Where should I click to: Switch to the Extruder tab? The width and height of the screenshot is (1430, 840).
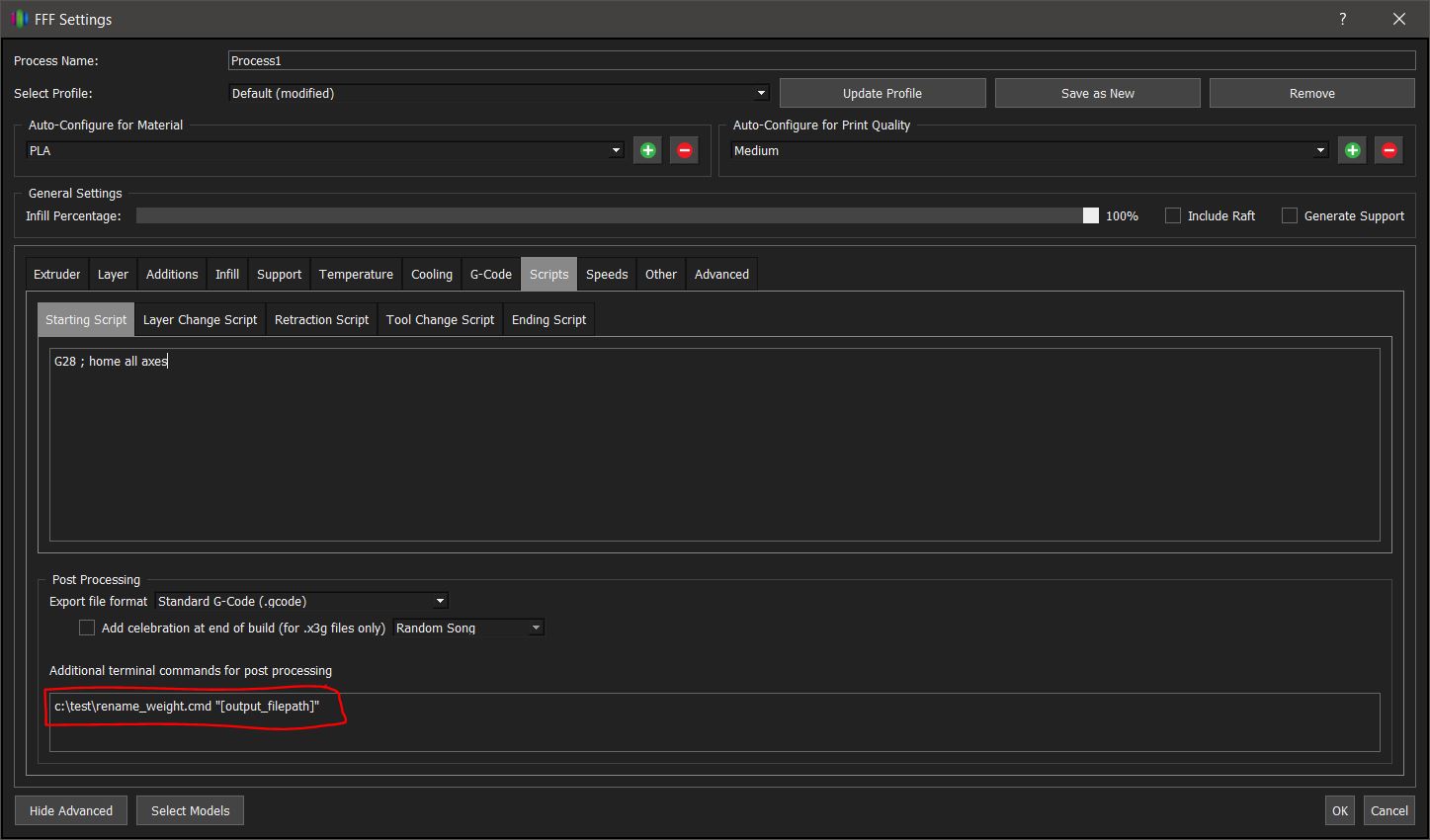coord(57,274)
